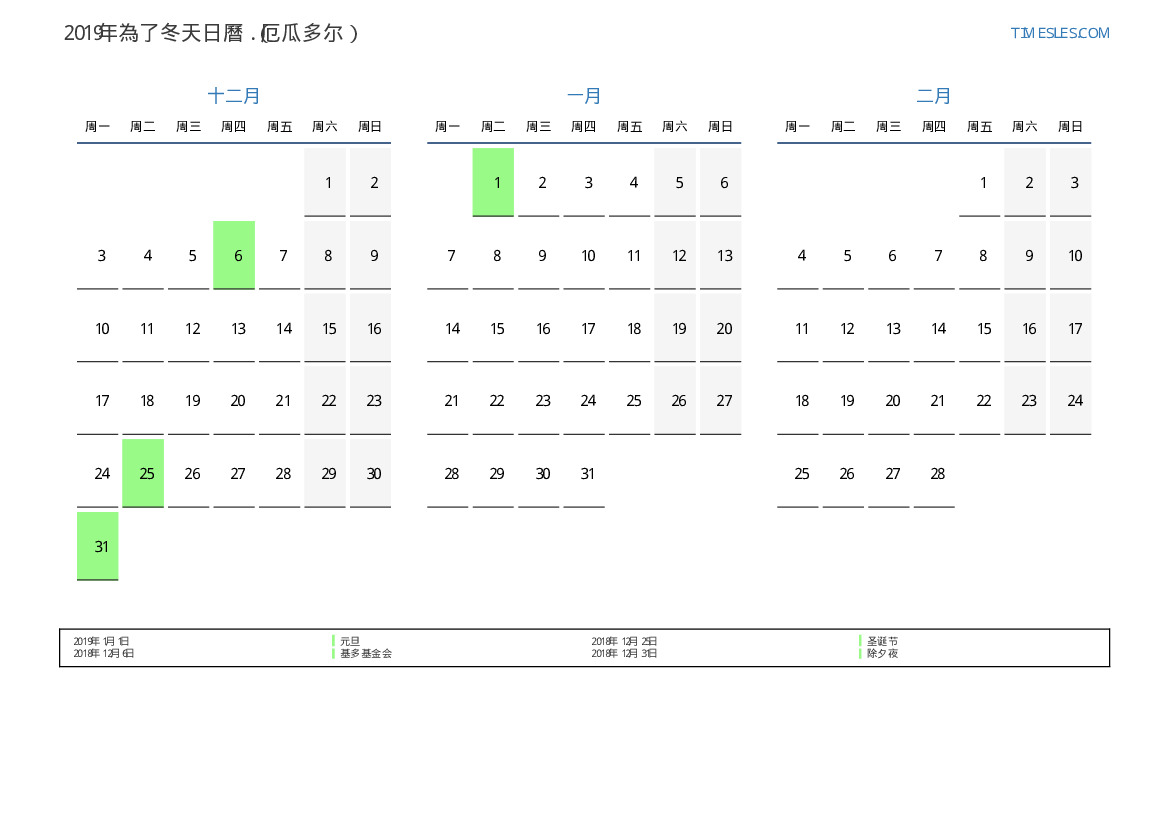This screenshot has width=1169, height=827.
Task: Click the green swatch beside 圣诞节
Action: [860, 641]
